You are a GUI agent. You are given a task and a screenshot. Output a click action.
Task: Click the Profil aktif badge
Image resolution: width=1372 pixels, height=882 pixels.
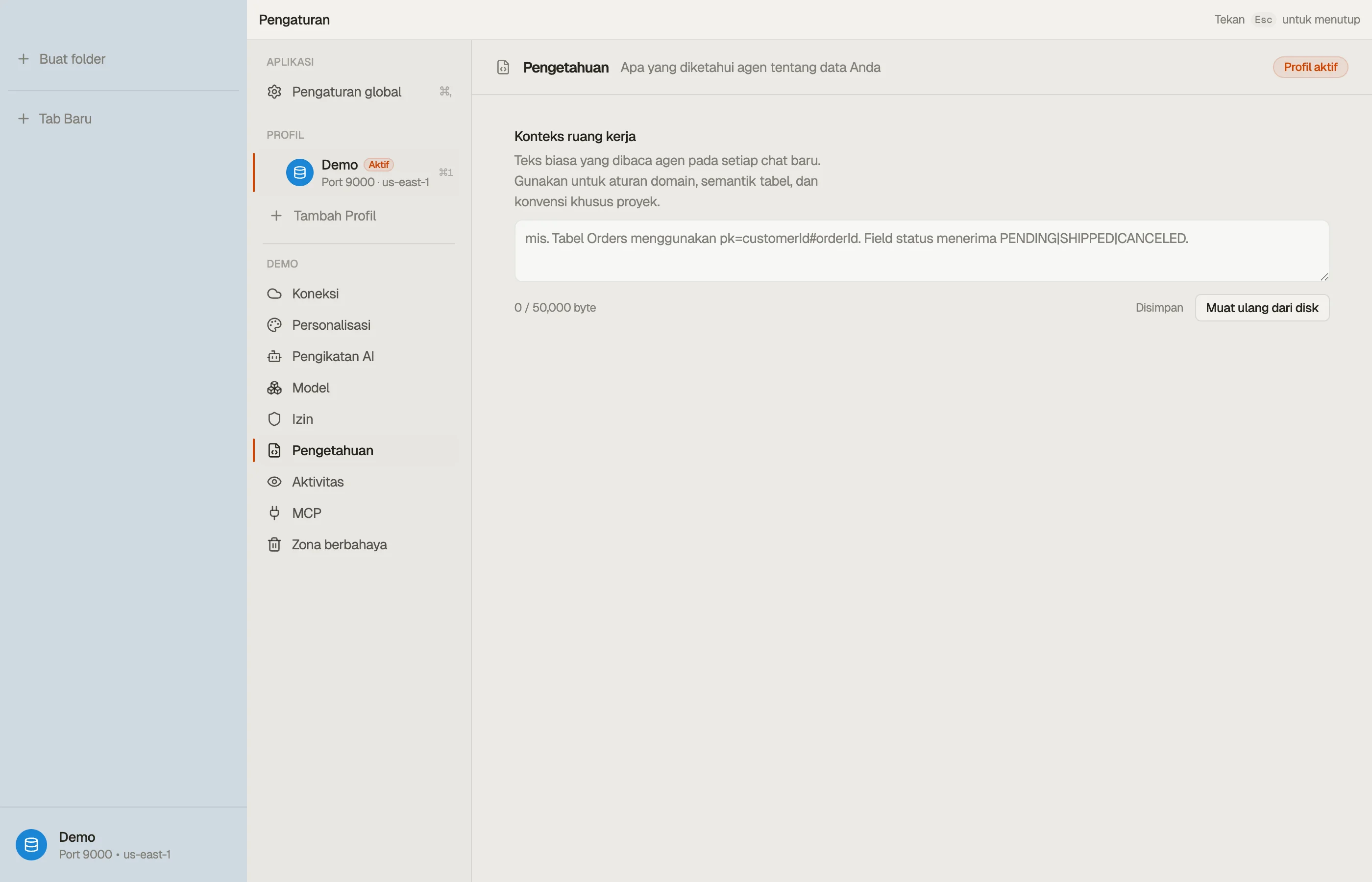pos(1310,67)
